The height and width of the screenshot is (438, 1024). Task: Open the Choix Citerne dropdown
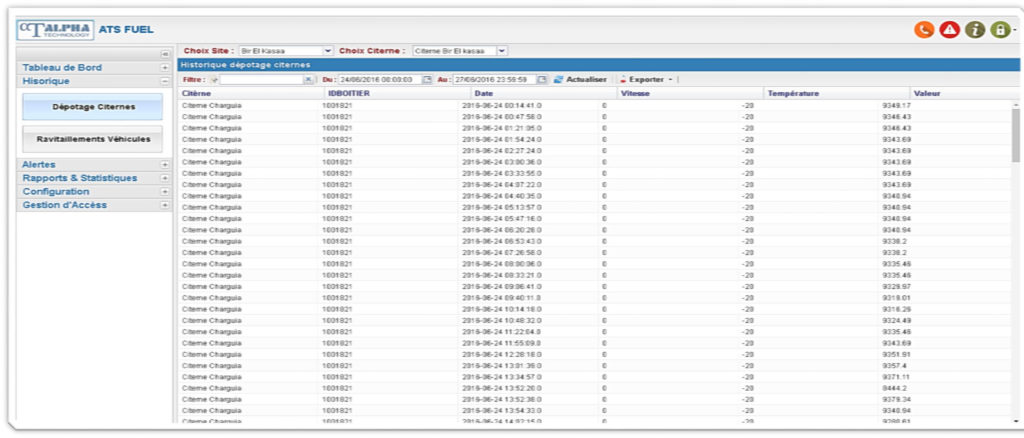click(x=502, y=50)
